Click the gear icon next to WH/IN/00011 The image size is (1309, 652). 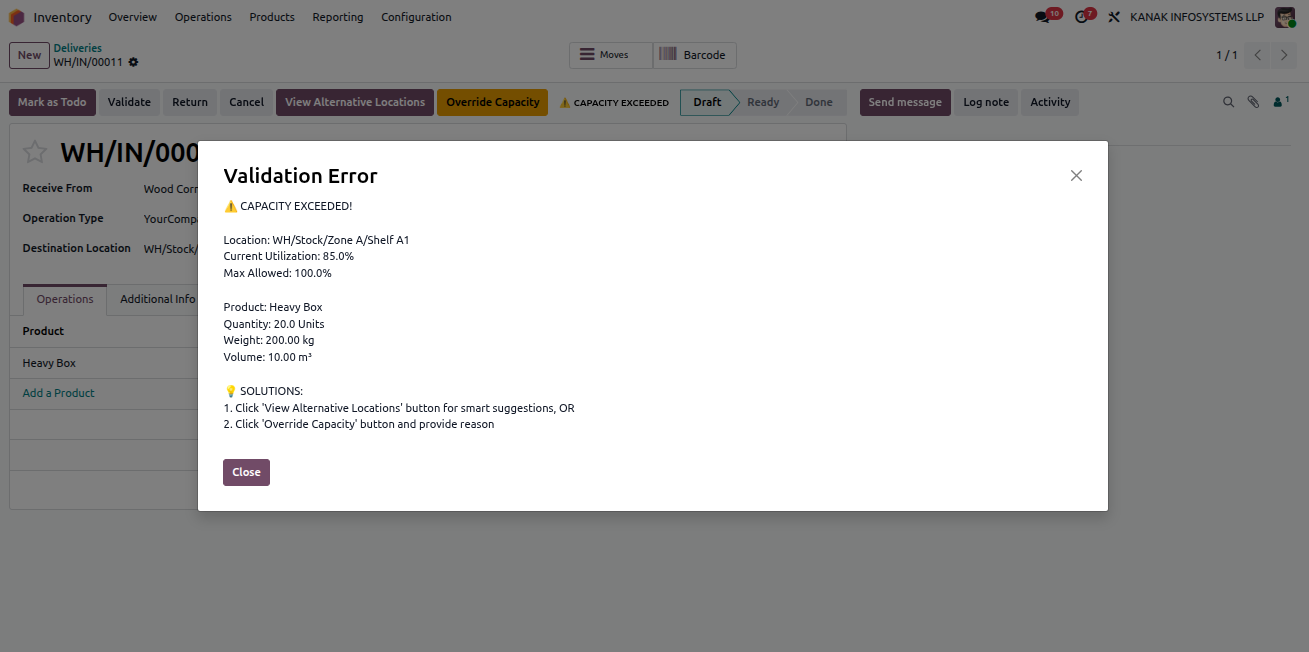tap(133, 62)
